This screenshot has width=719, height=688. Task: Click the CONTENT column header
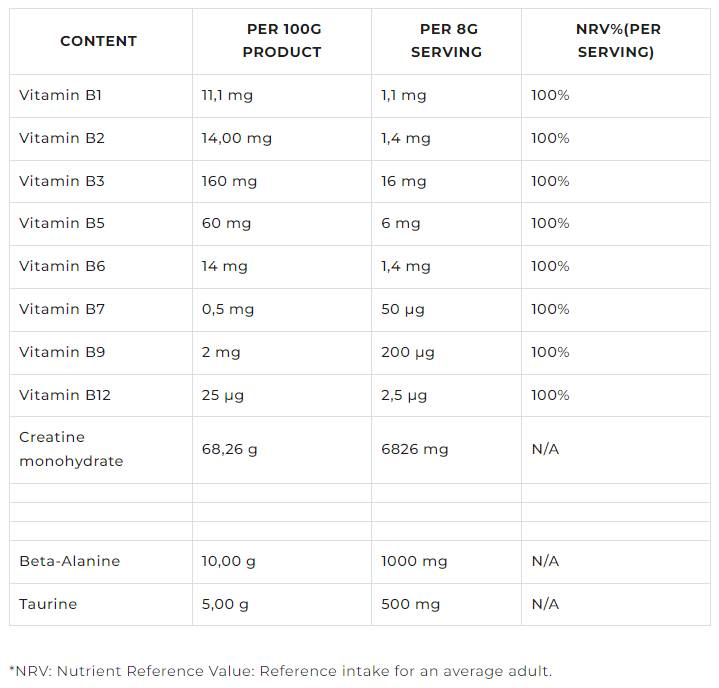tap(98, 41)
